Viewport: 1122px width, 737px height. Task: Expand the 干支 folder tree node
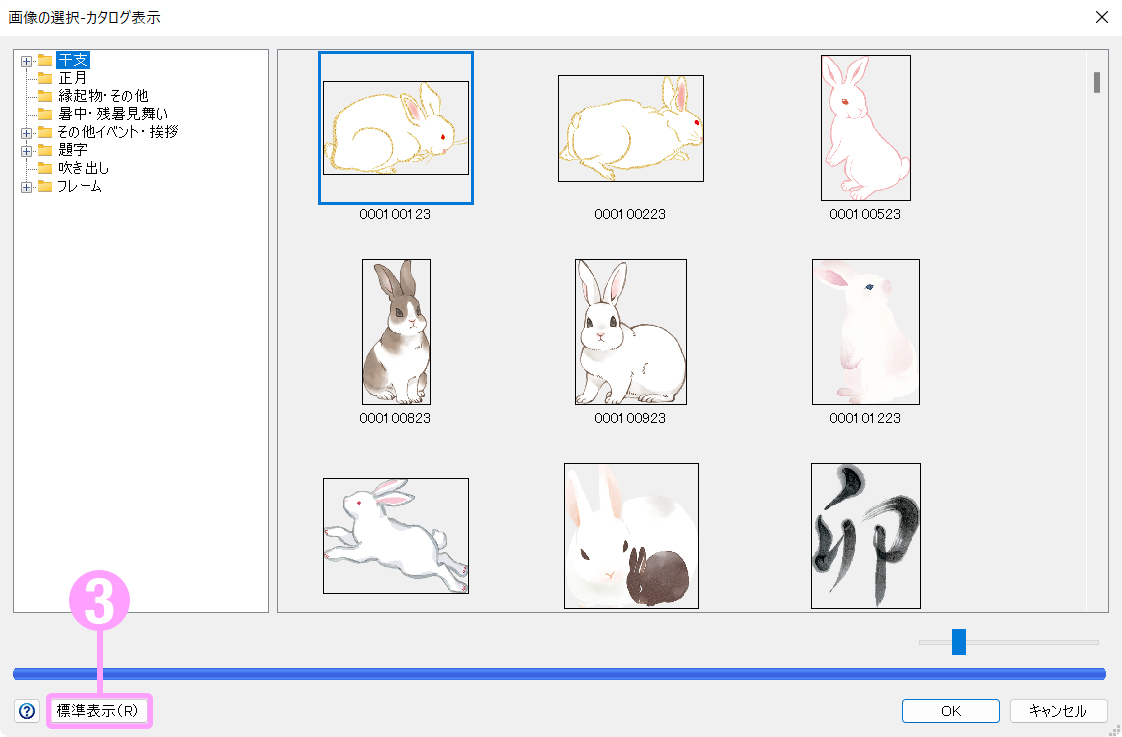[26, 60]
